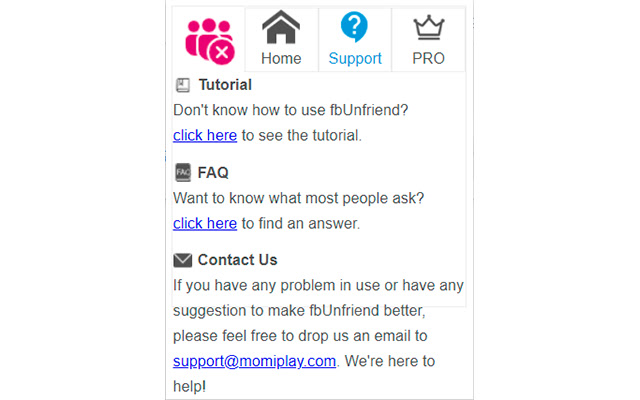Click the Contact Us envelope icon
This screenshot has width=640, height=400.
[x=182, y=260]
